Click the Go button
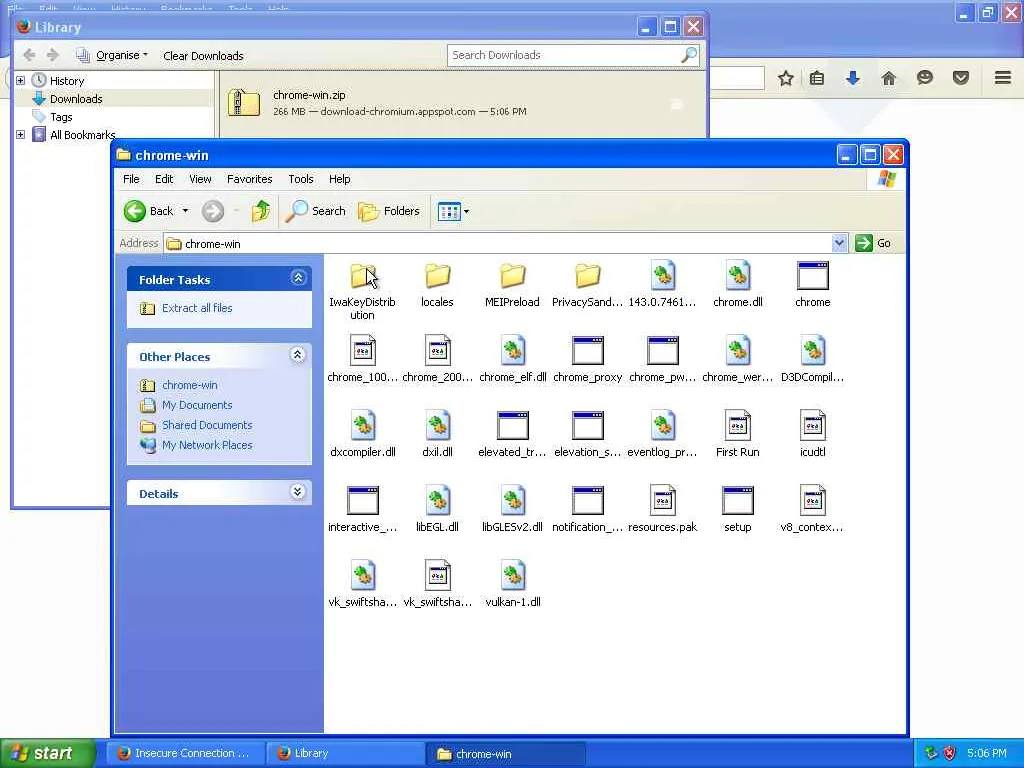The height and width of the screenshot is (768, 1024). pos(873,243)
